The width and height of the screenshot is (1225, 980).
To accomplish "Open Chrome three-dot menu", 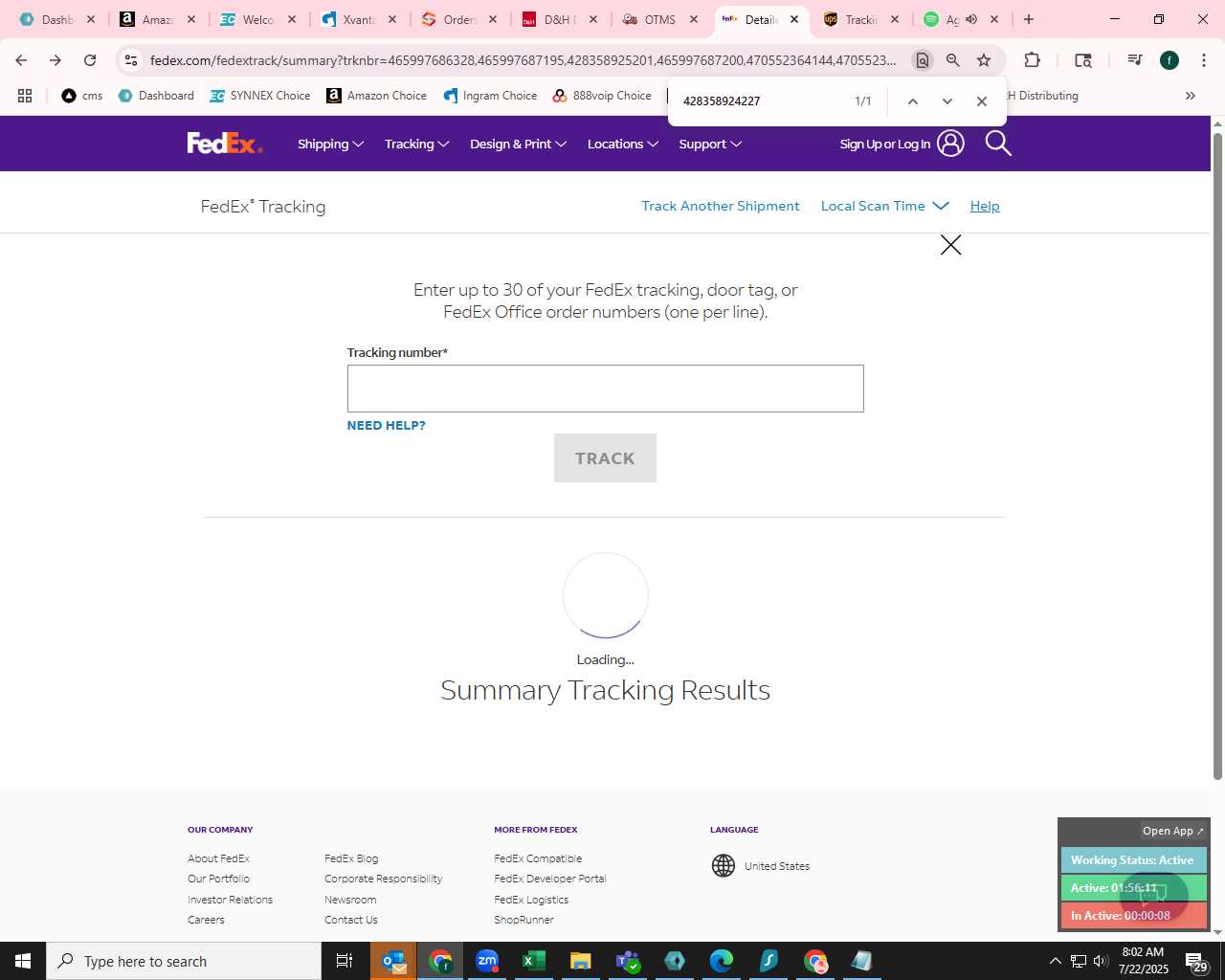I will (x=1204, y=60).
